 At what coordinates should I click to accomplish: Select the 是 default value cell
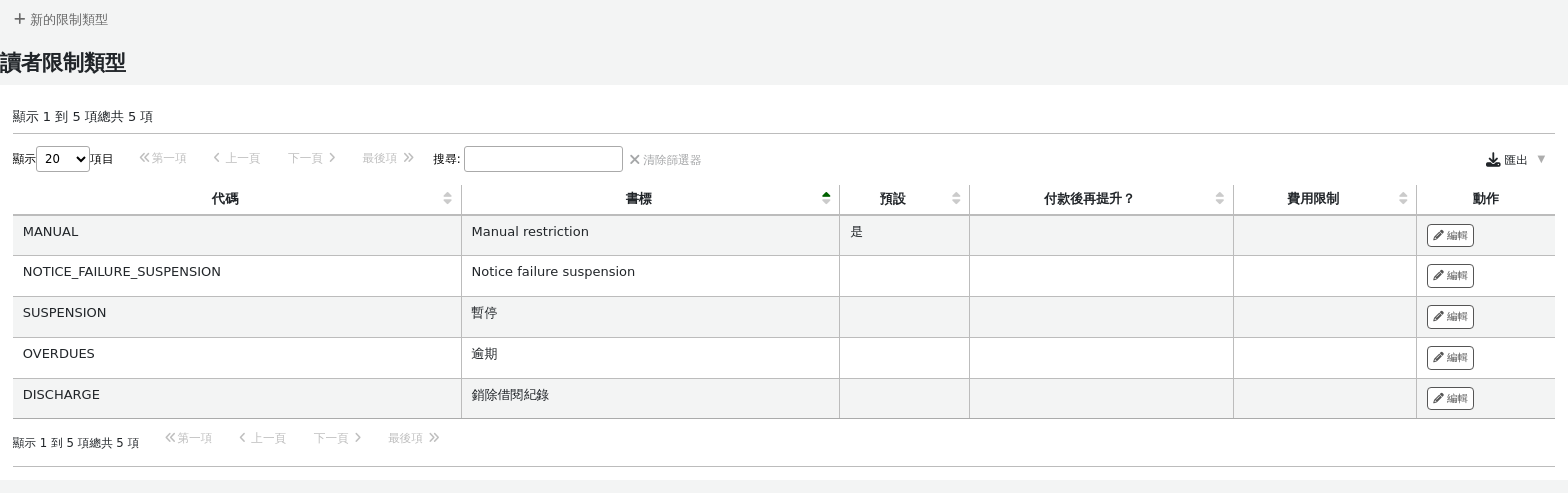tap(904, 236)
